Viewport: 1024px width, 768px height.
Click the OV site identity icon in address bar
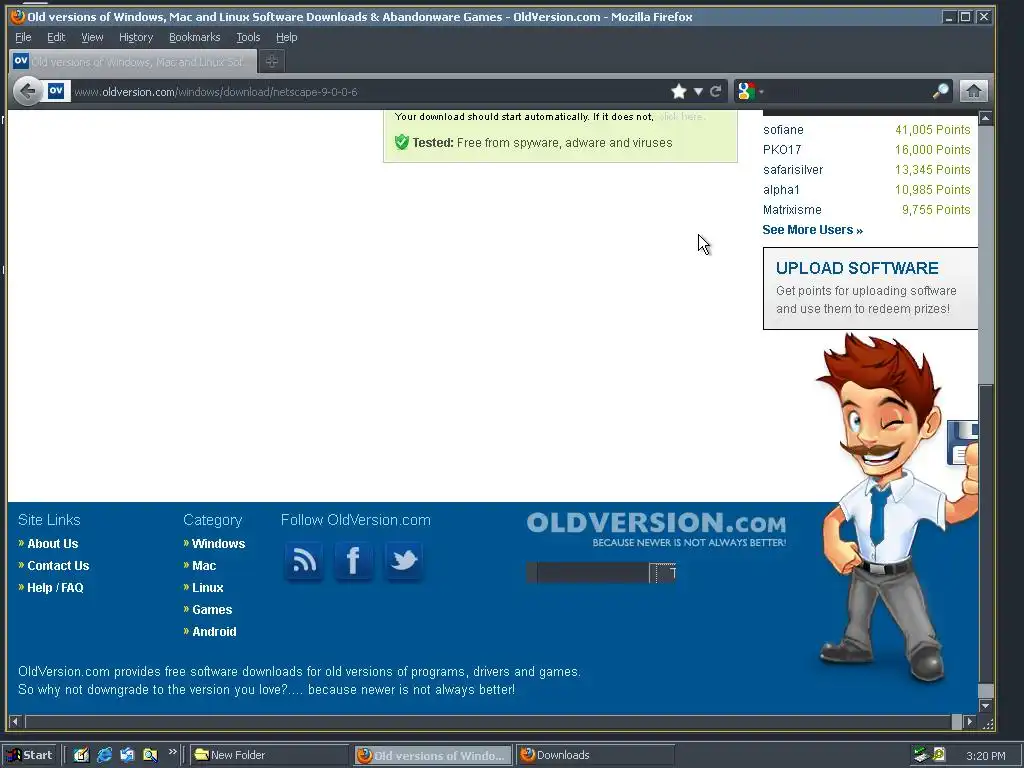(56, 91)
